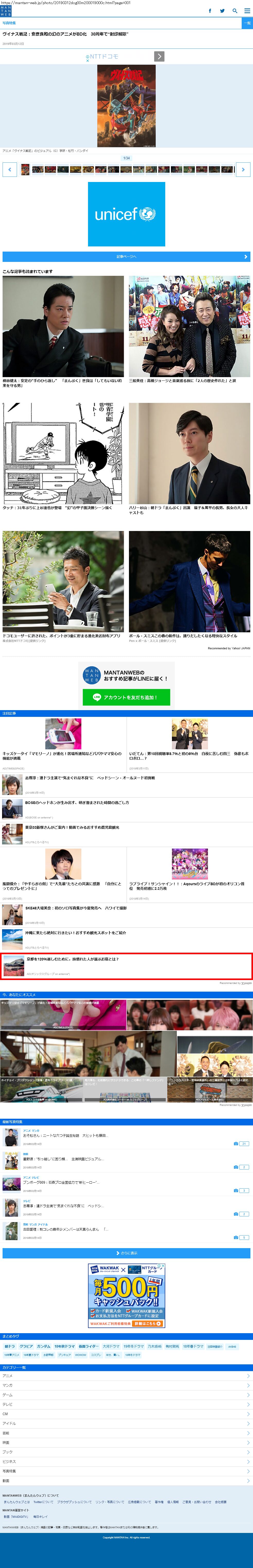Expand the 芸能 category
The image size is (253, 1568).
127,1433
